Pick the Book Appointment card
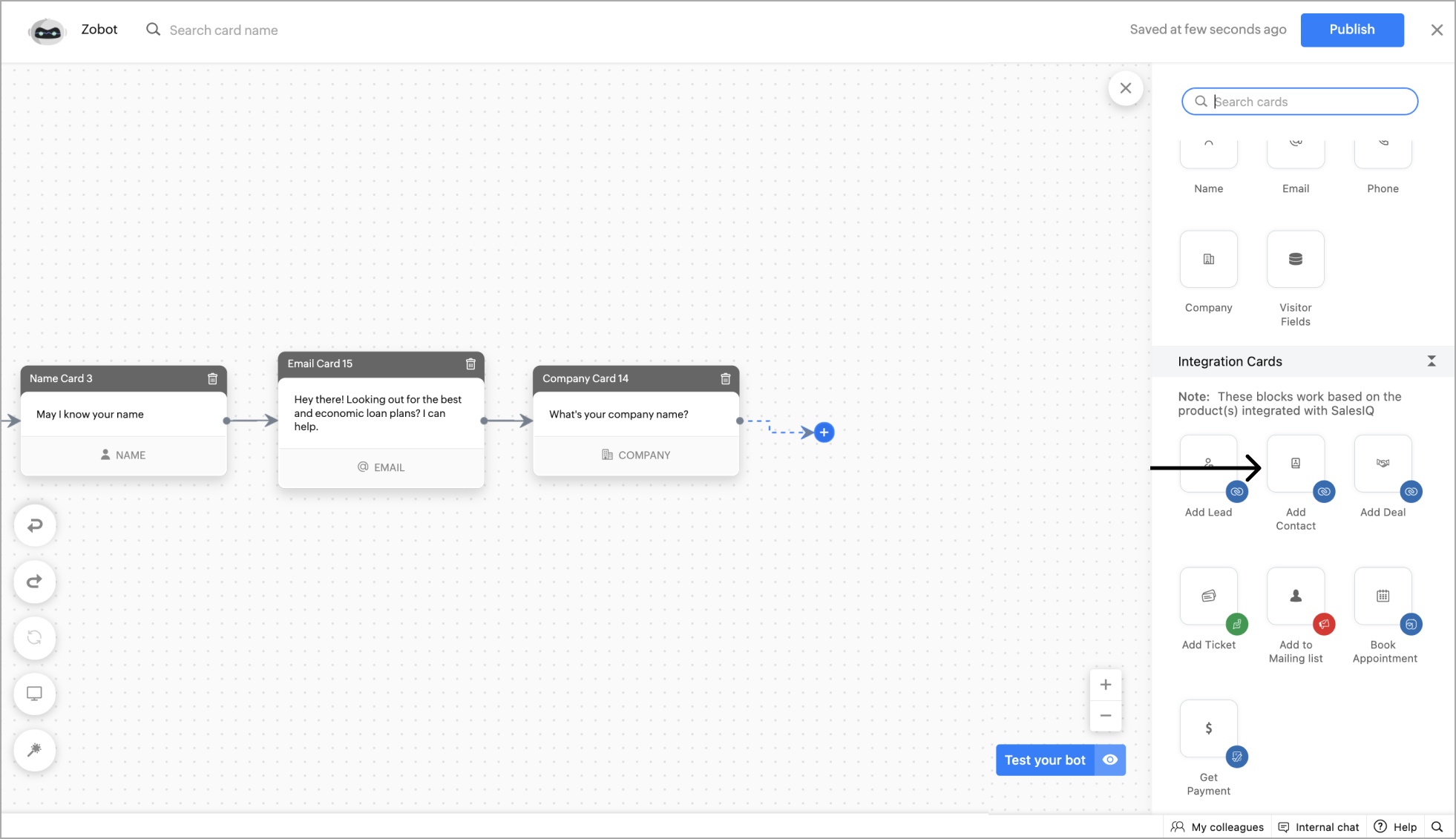 tap(1382, 596)
